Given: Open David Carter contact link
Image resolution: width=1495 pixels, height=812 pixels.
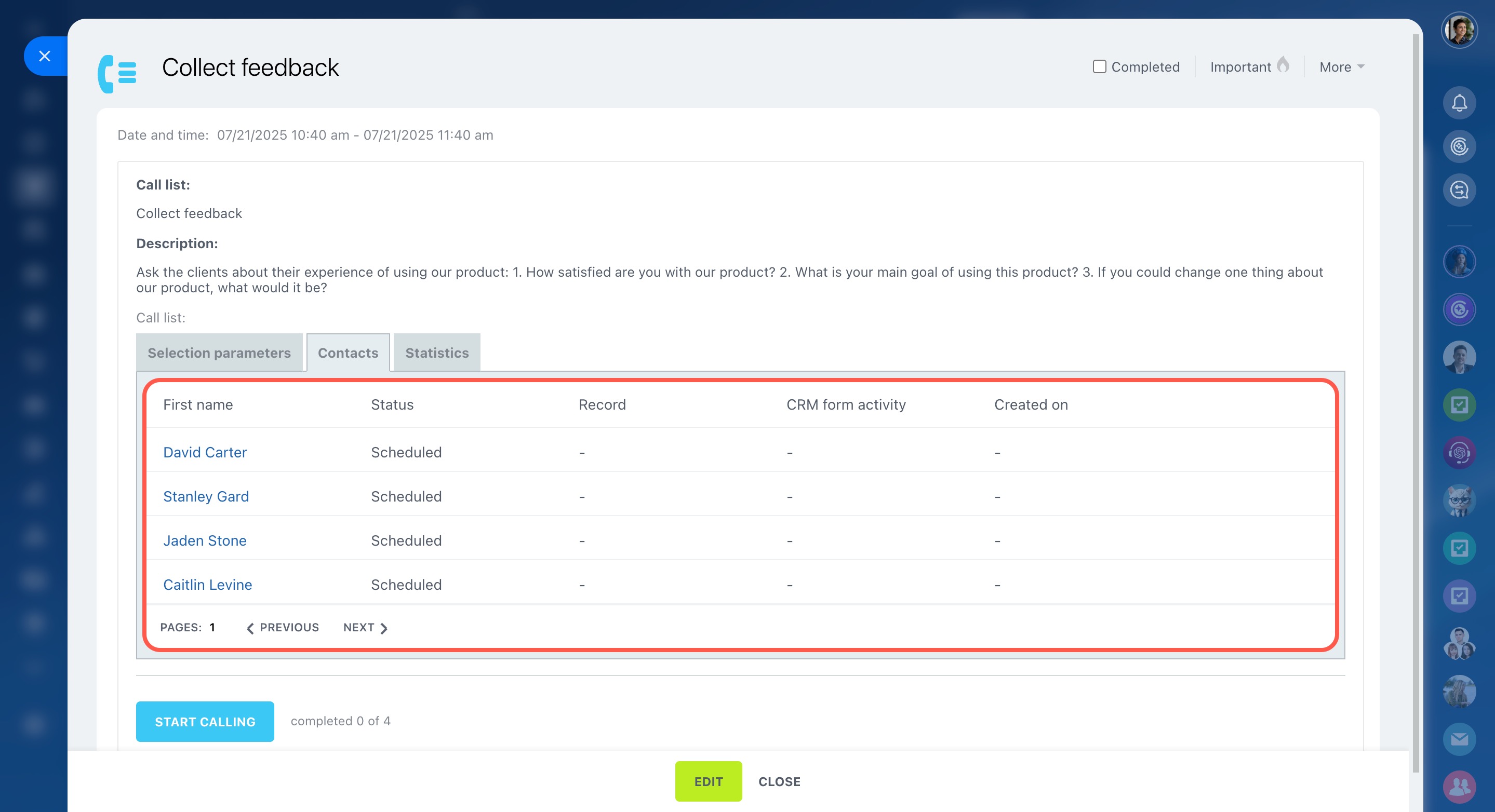Looking at the screenshot, I should pos(205,452).
